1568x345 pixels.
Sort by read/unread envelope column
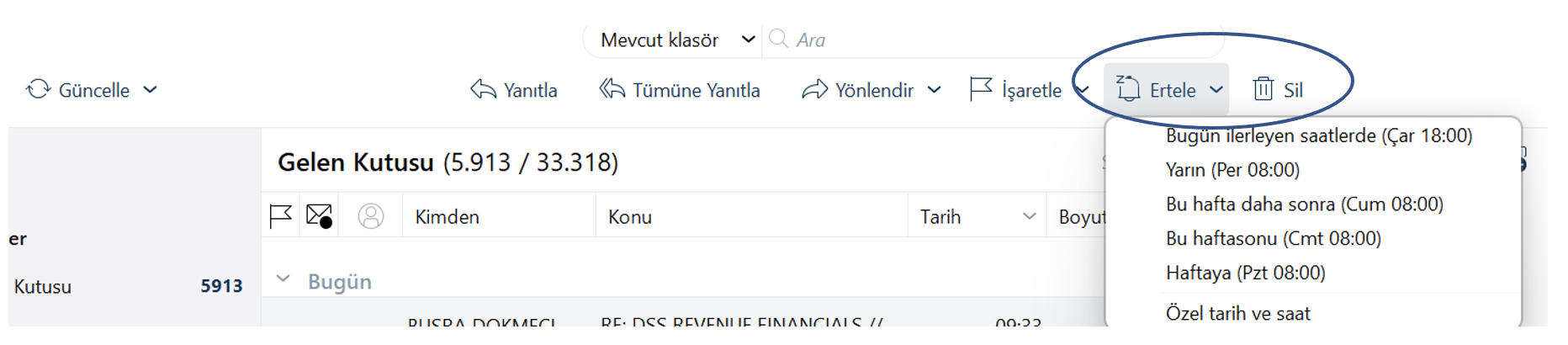[319, 216]
